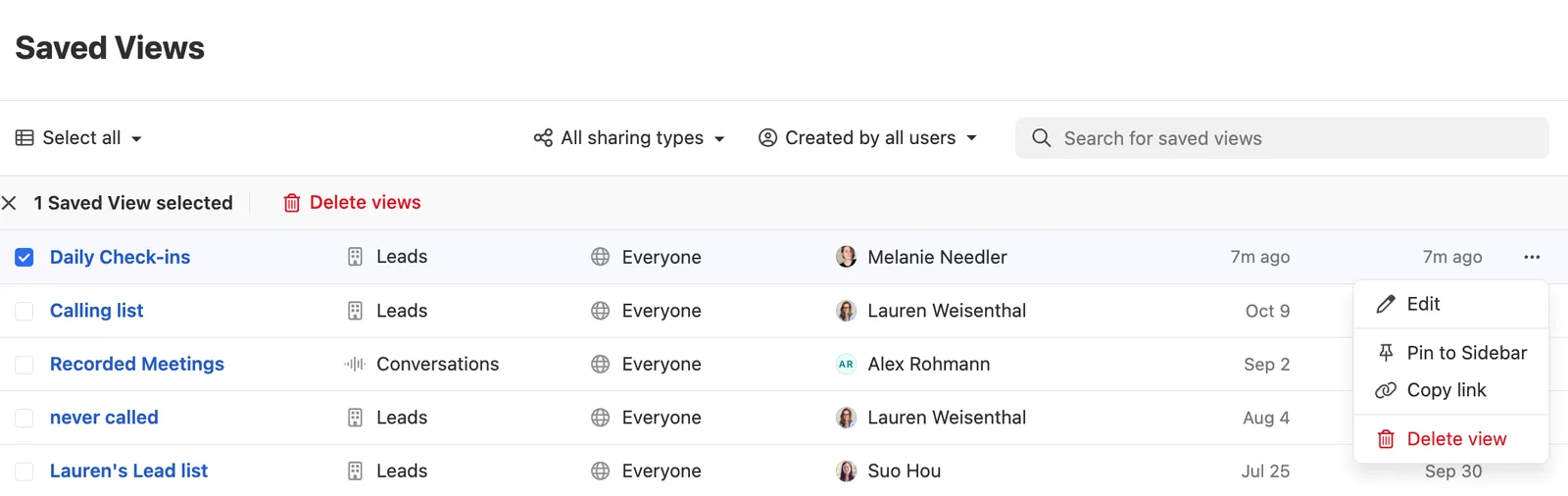1568x496 pixels.
Task: Click the three-dots menu on Daily Check-ins row
Action: point(1532,257)
